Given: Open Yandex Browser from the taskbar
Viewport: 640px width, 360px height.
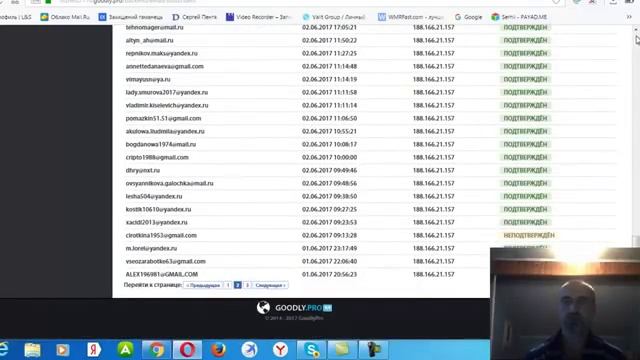Looking at the screenshot, I should (x=280, y=350).
